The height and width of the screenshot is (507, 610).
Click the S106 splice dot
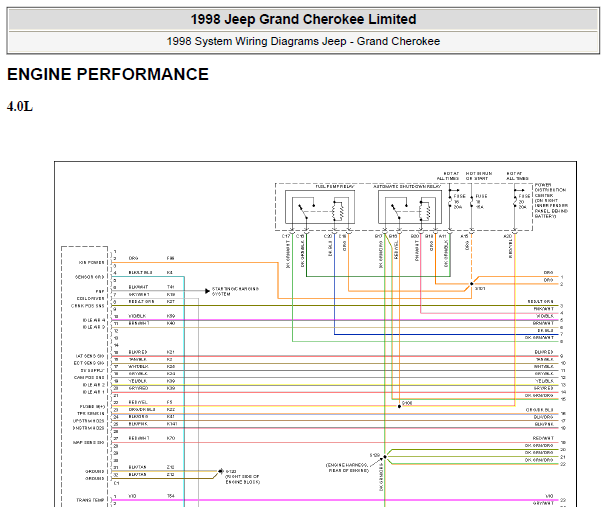(x=399, y=406)
